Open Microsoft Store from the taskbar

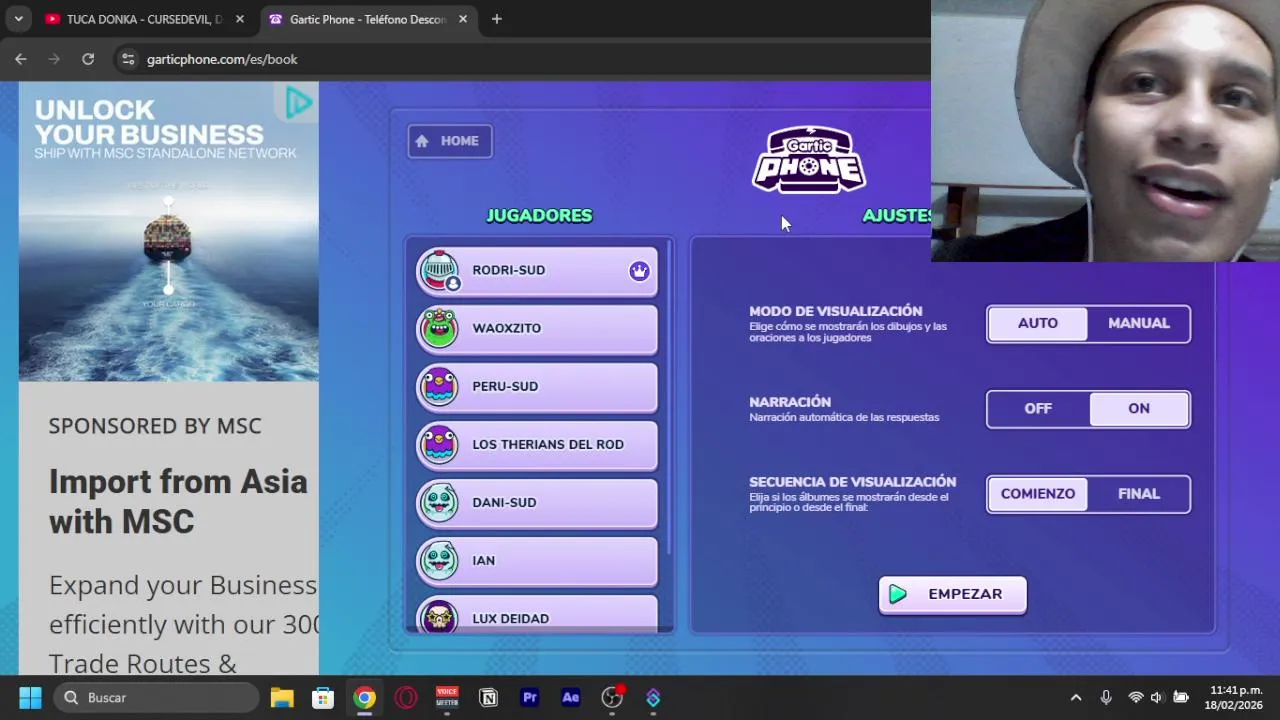click(323, 697)
